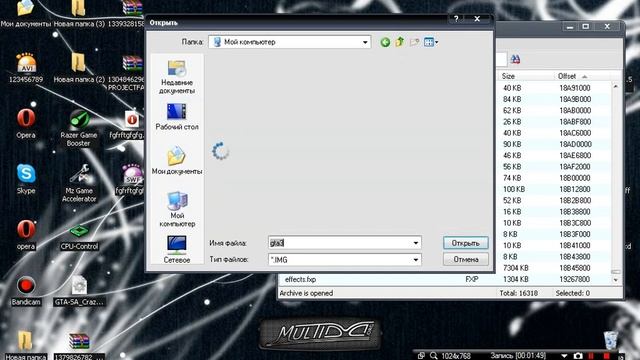Image resolution: width=640 pixels, height=360 pixels.
Task: Click offset value 18A91000
Action: pos(575,88)
